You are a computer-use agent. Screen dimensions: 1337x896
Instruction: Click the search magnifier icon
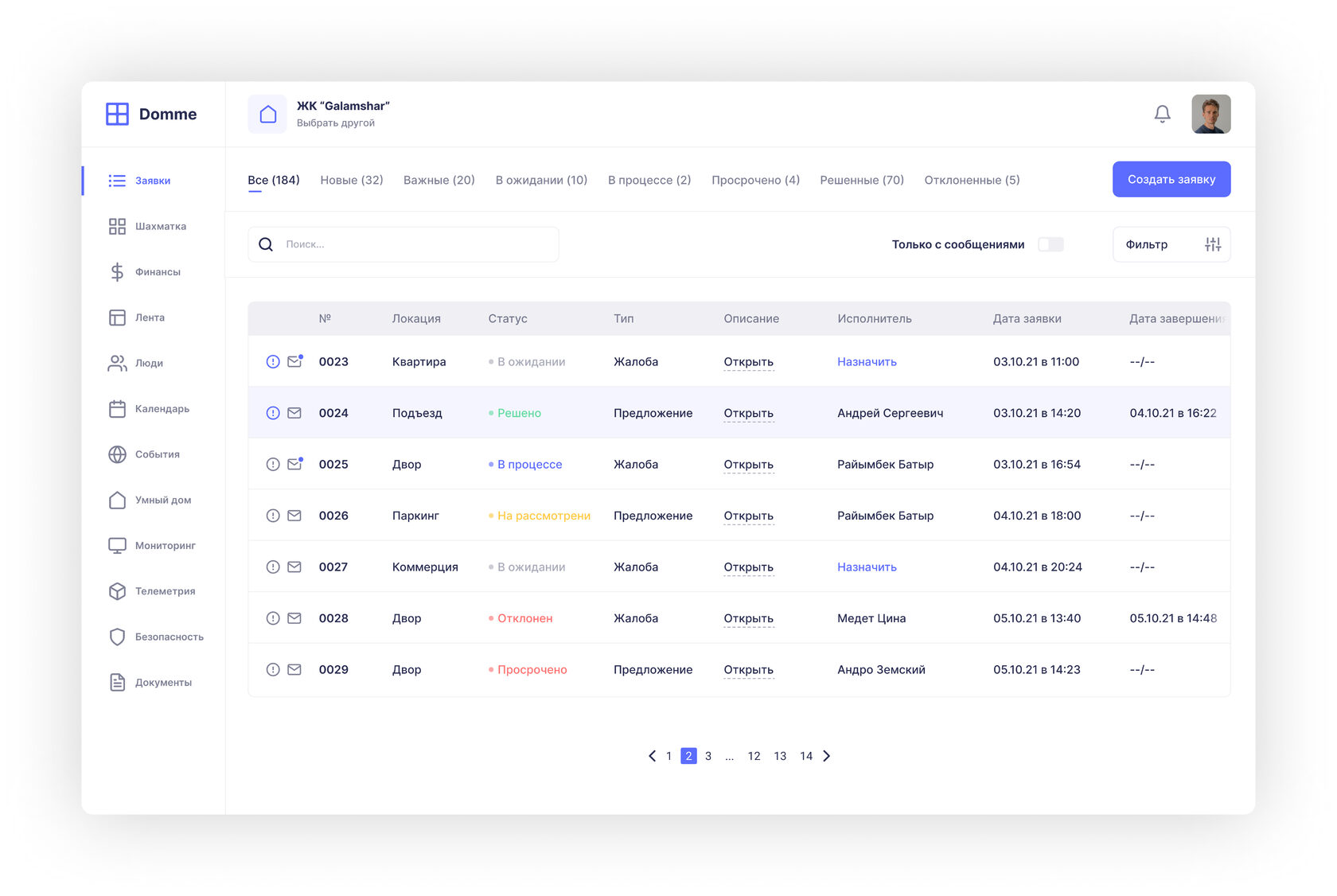(266, 244)
